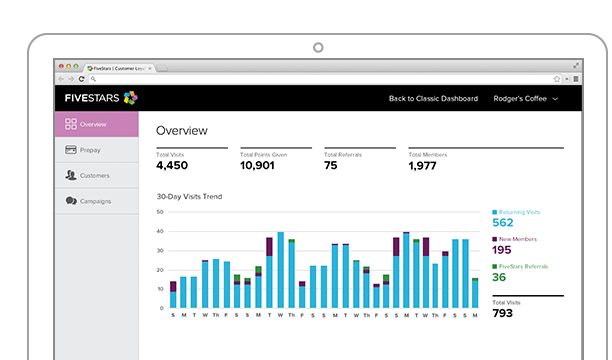Click the browser address bar

[x=320, y=79]
